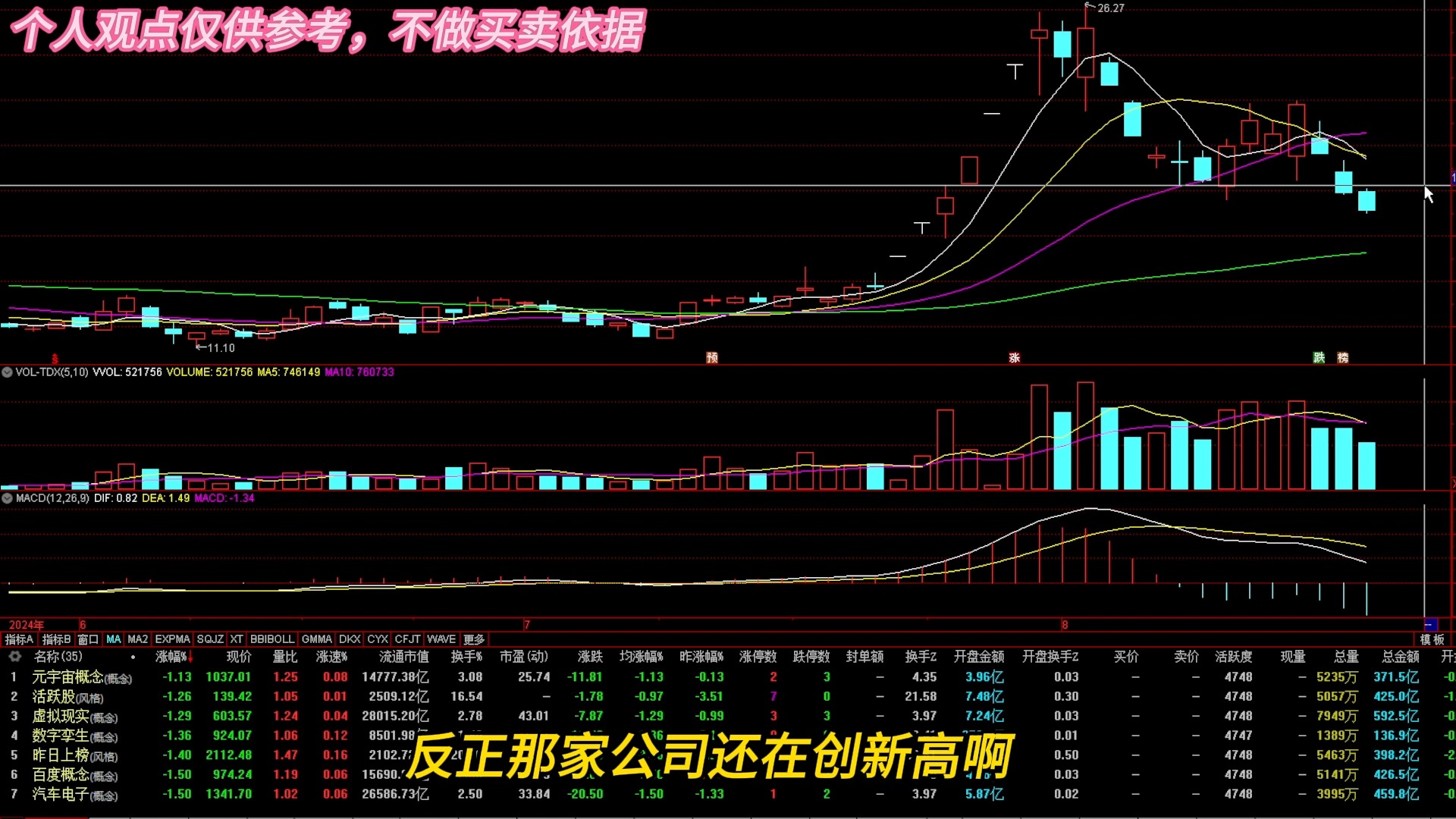
Task: Select the WAVE indicator tab
Action: tap(441, 639)
